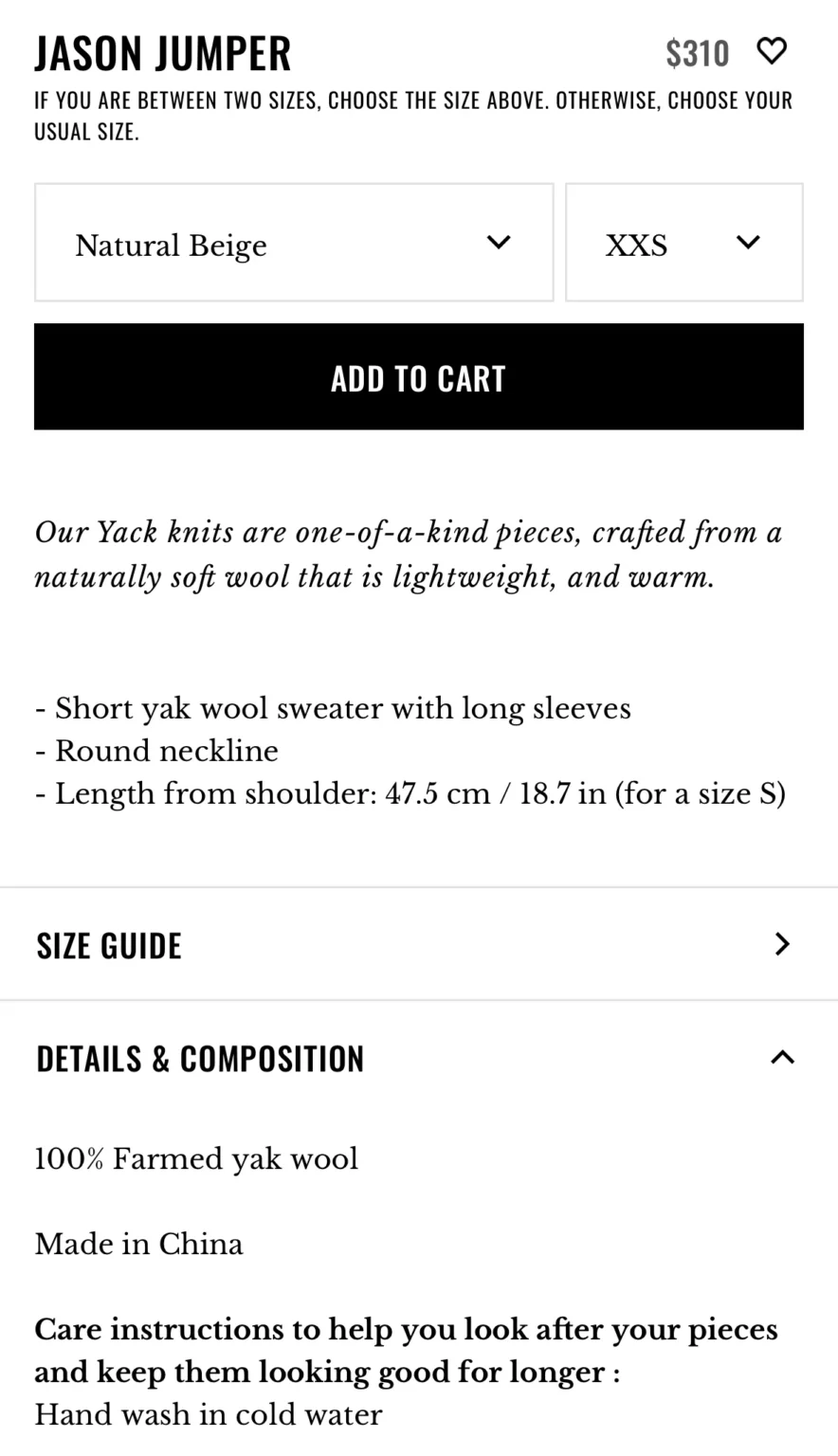Click the down arrow in size selector

pos(748,243)
